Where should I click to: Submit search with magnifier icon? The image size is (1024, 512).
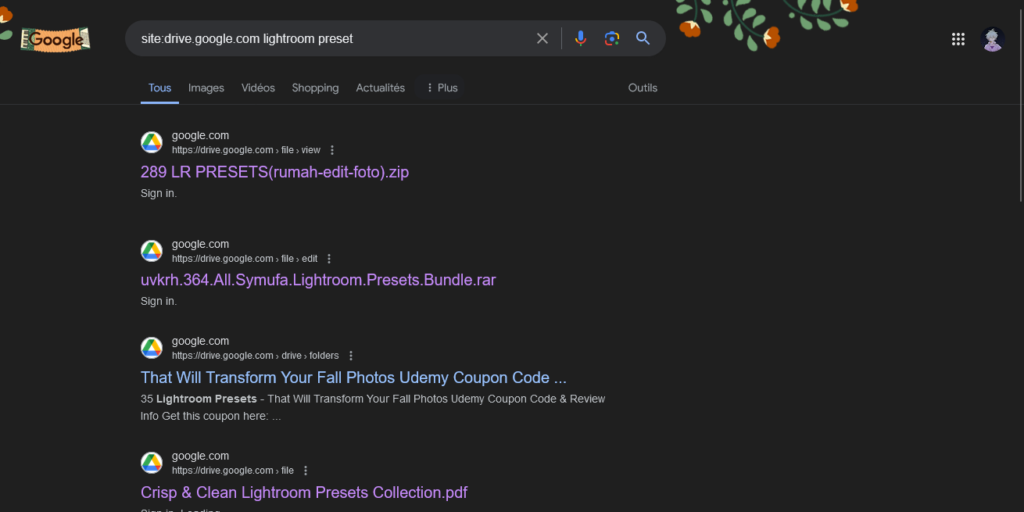(643, 39)
